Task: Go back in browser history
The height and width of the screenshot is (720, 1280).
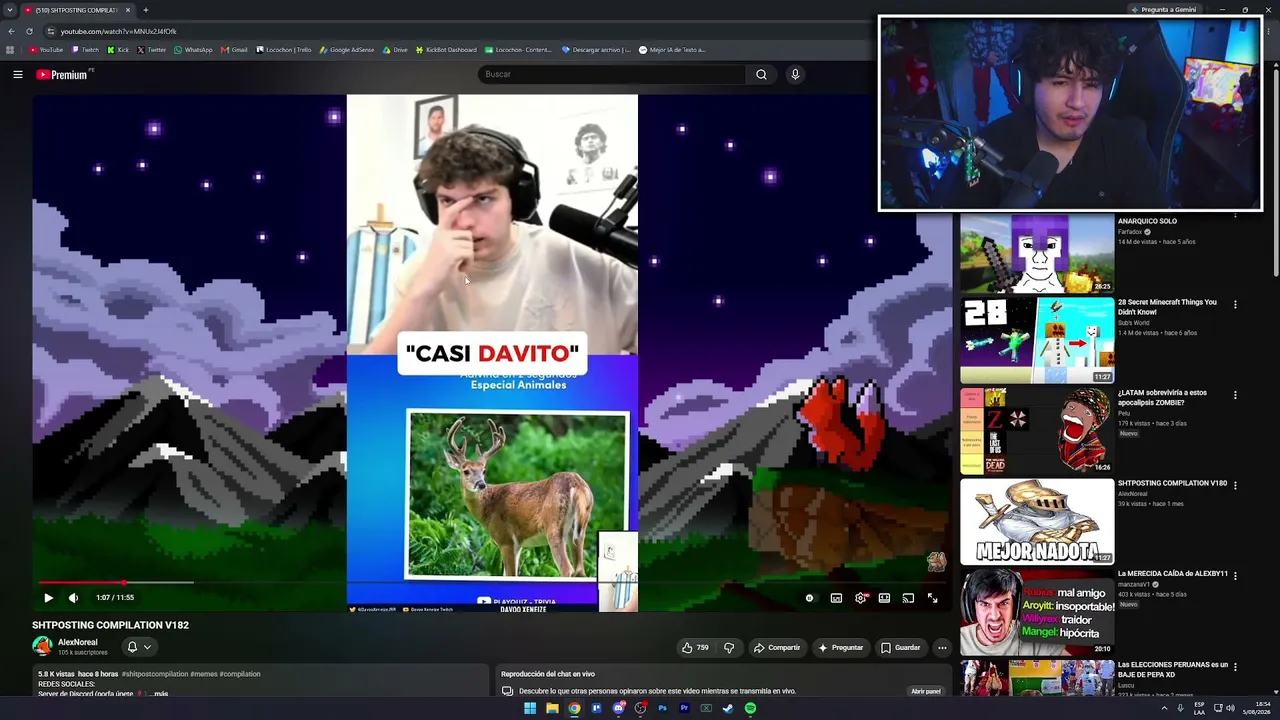Action: (x=11, y=31)
